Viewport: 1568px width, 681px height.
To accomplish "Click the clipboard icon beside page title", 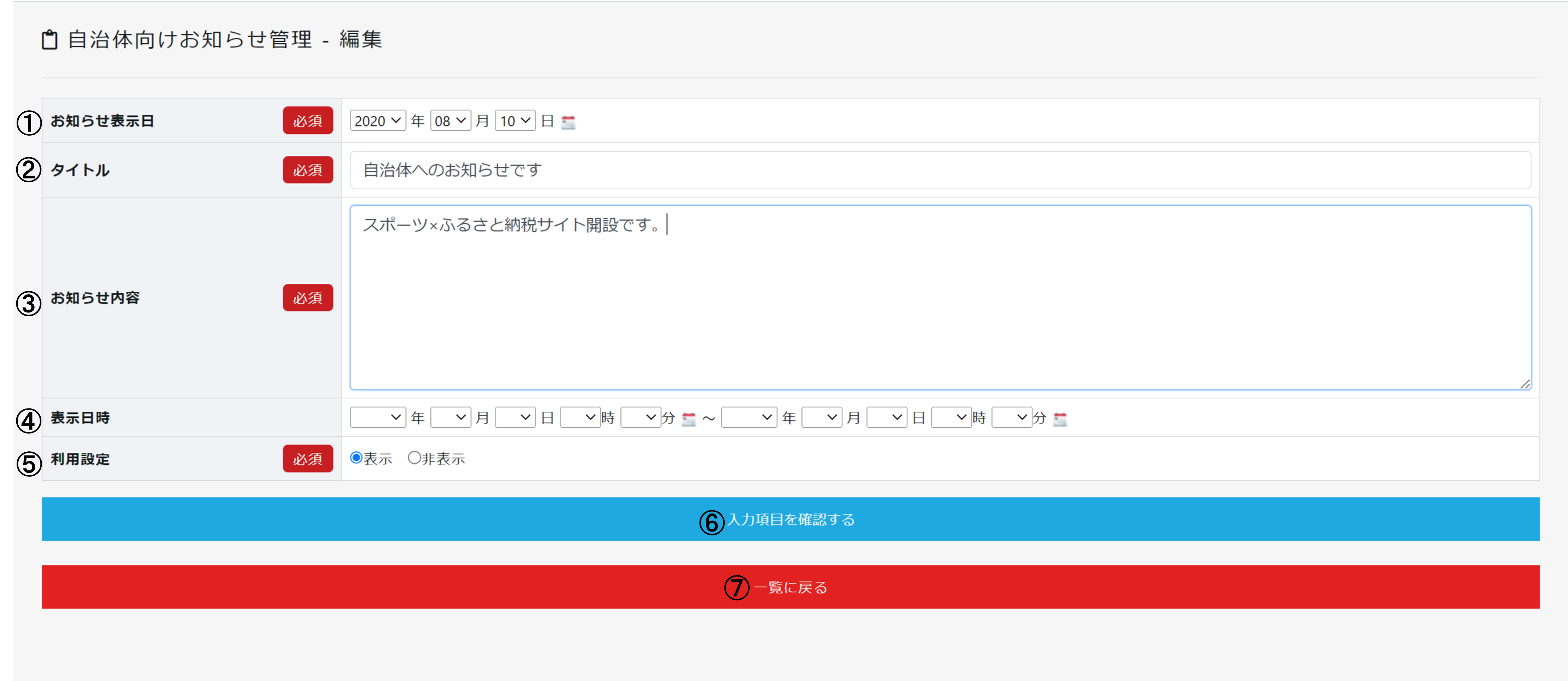I will pos(49,40).
